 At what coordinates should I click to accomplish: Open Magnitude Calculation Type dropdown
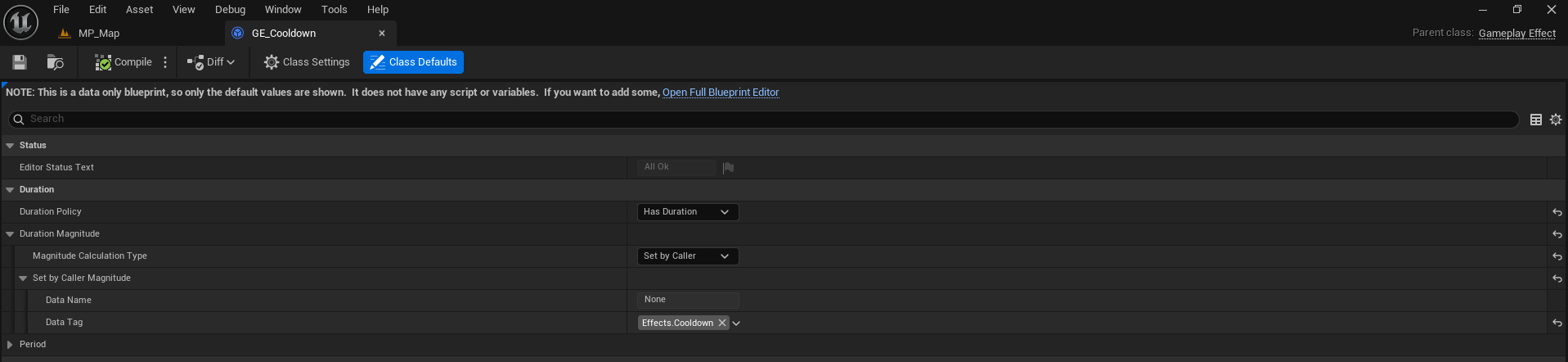(x=687, y=256)
